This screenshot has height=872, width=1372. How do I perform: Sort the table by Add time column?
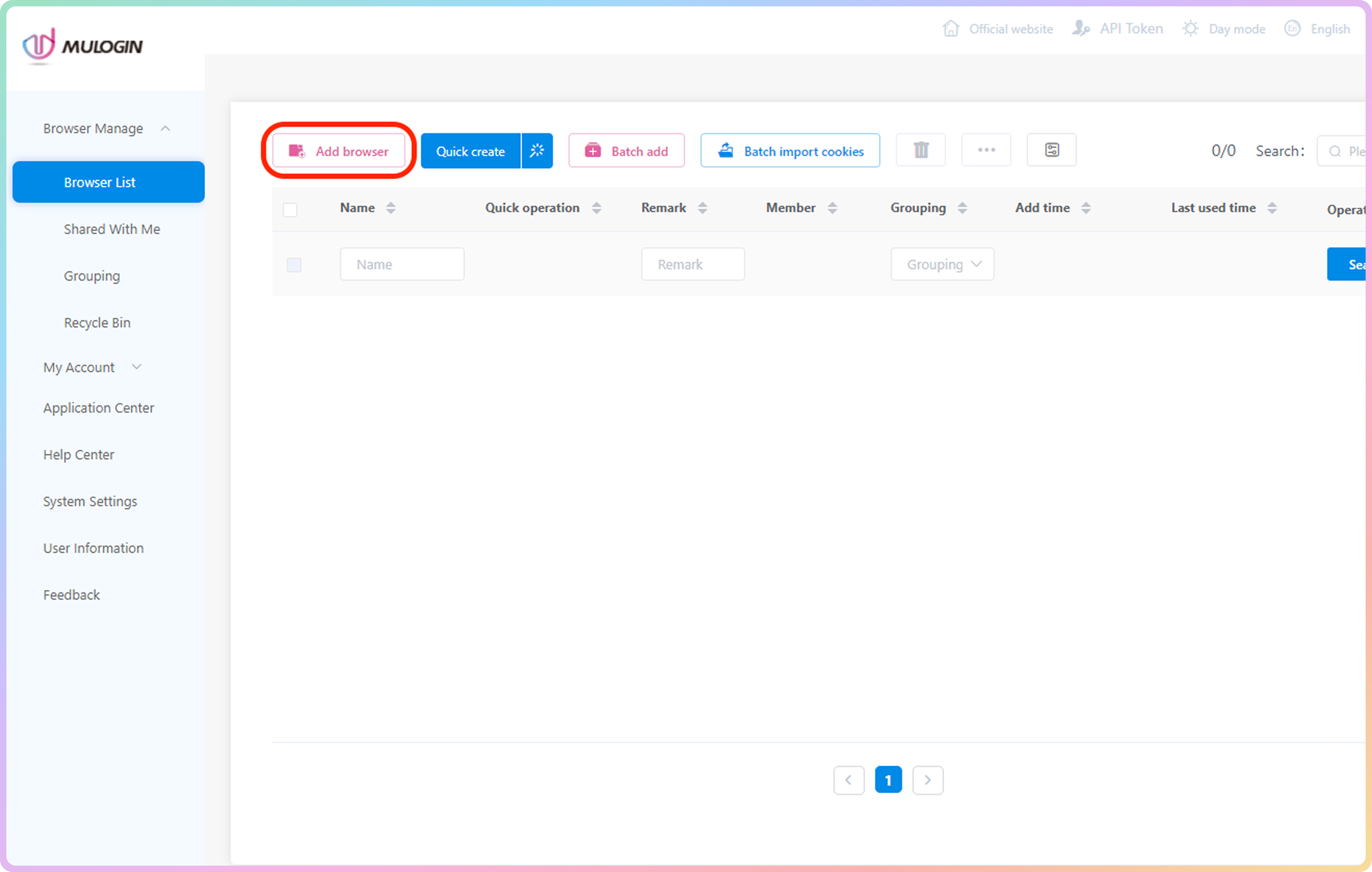pos(1086,208)
